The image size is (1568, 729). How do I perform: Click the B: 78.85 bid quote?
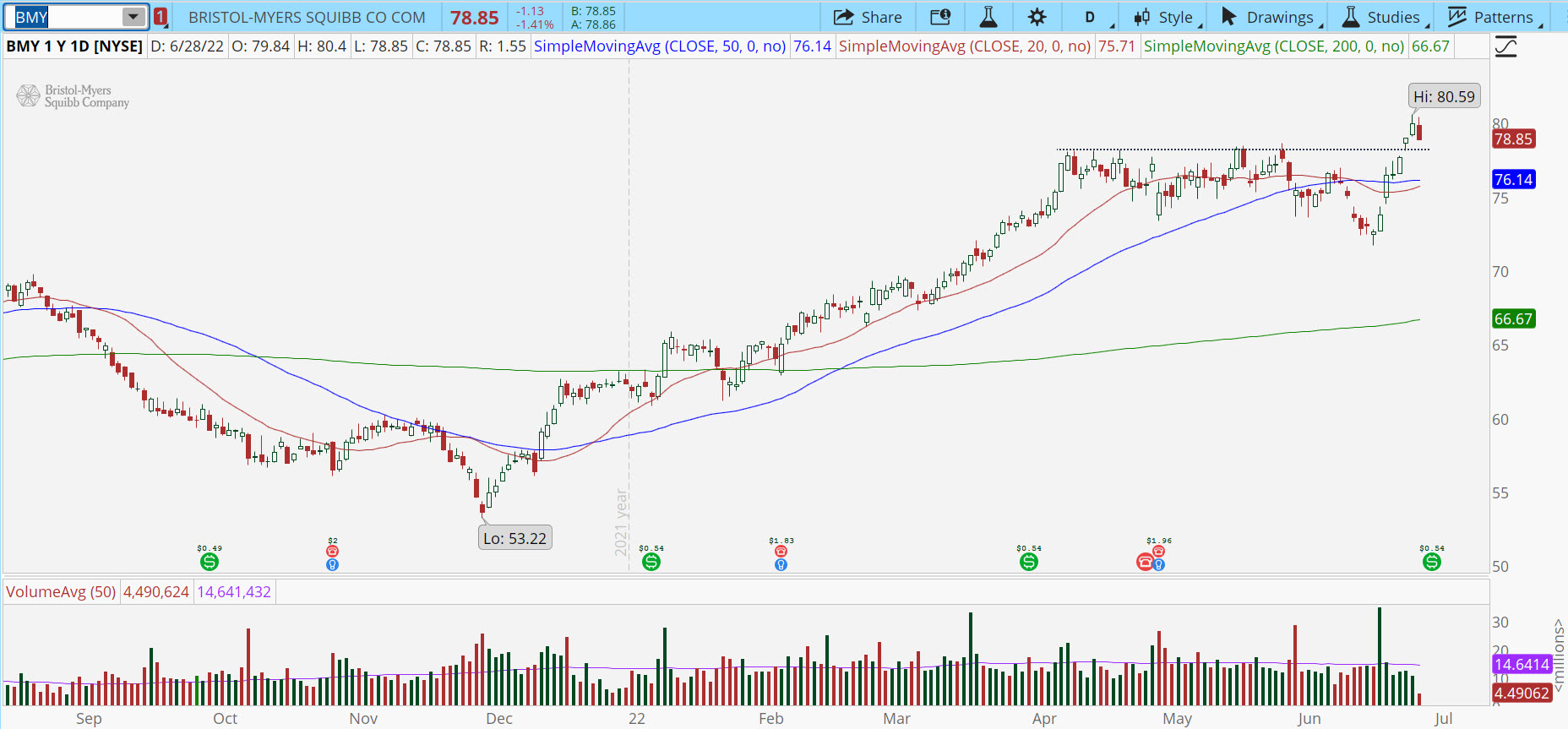coord(593,11)
